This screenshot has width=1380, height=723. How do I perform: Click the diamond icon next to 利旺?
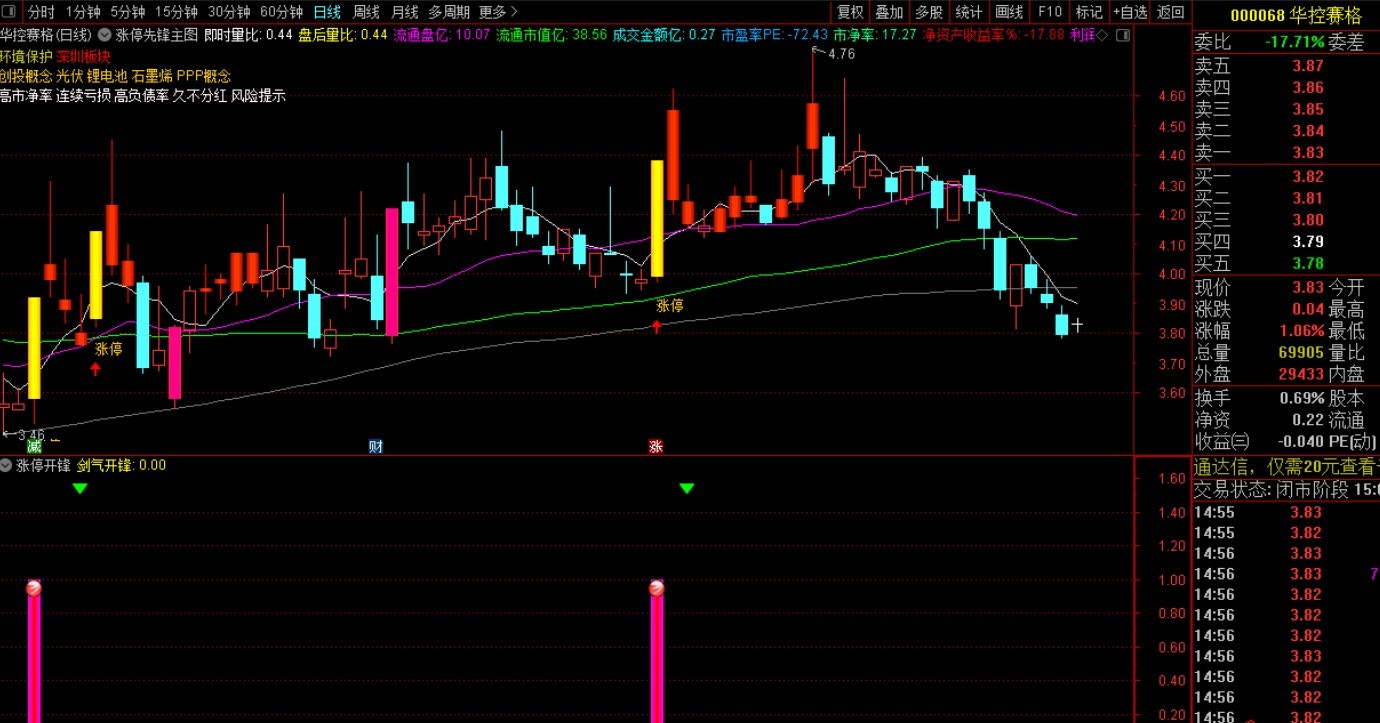tap(1102, 34)
